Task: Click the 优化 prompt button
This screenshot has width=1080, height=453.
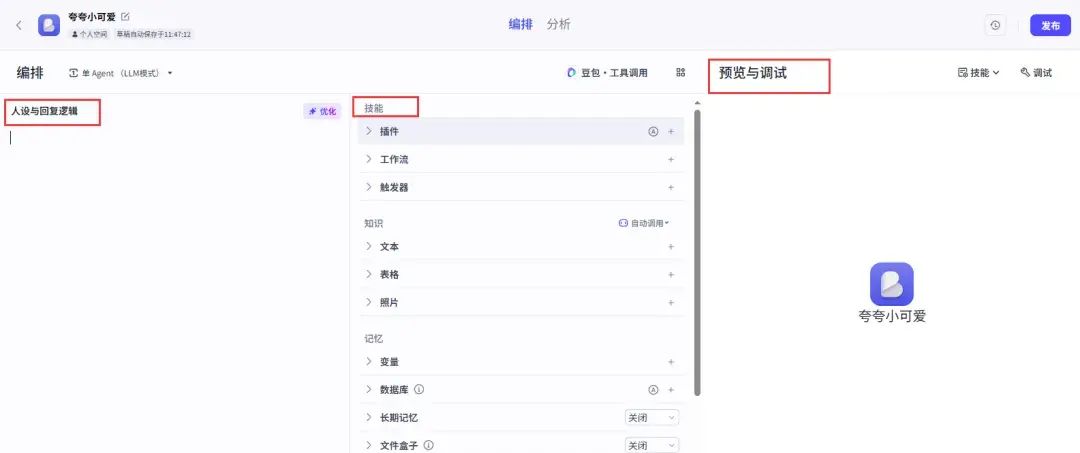Action: 322,111
